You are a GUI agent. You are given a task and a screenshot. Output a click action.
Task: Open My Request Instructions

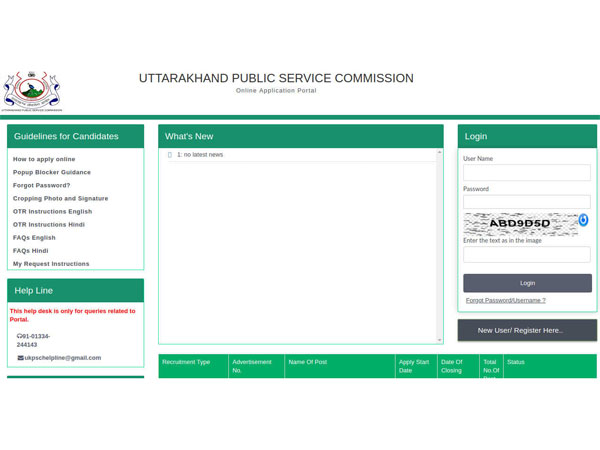tap(51, 264)
